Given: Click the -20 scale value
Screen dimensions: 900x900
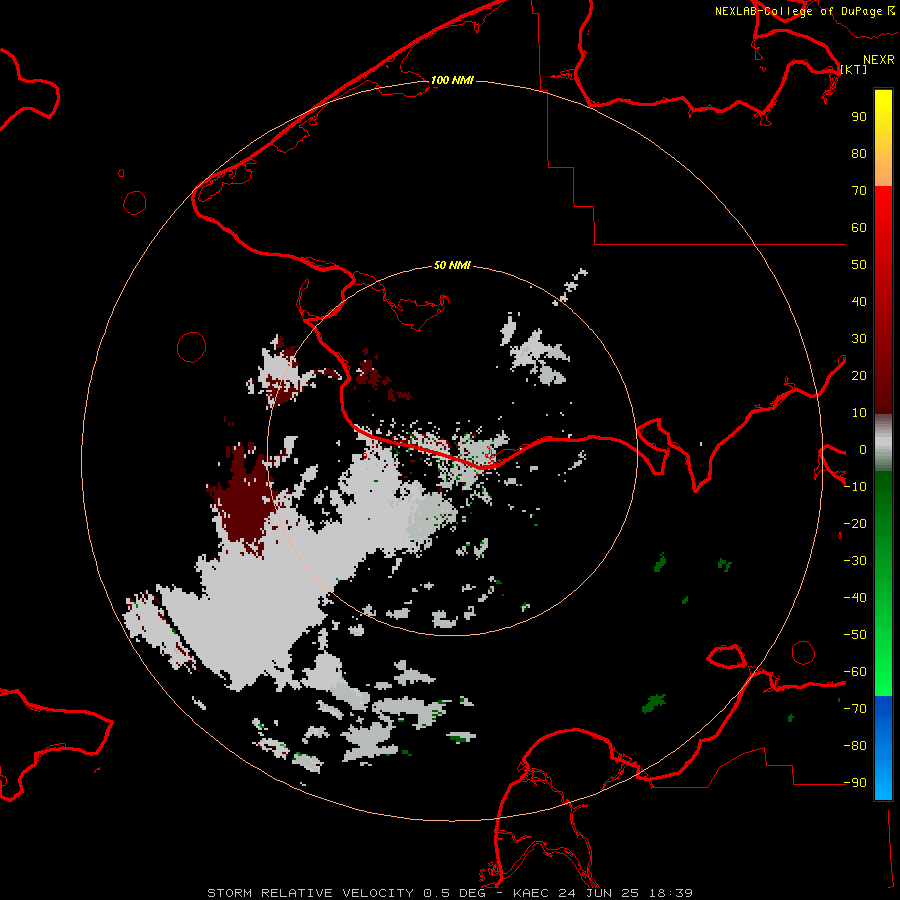Looking at the screenshot, I should 855,523.
